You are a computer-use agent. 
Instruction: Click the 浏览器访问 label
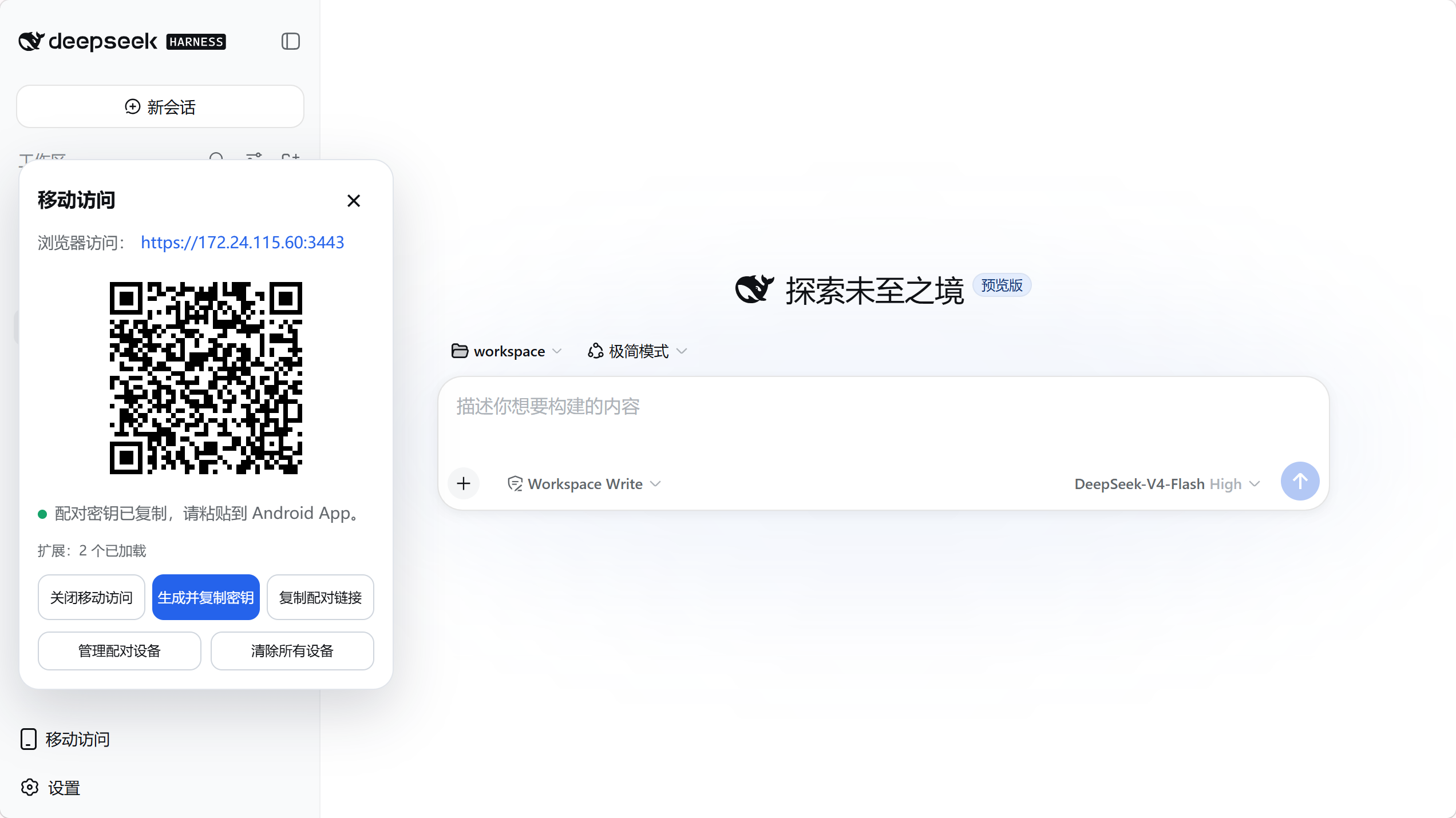pyautogui.click(x=81, y=243)
